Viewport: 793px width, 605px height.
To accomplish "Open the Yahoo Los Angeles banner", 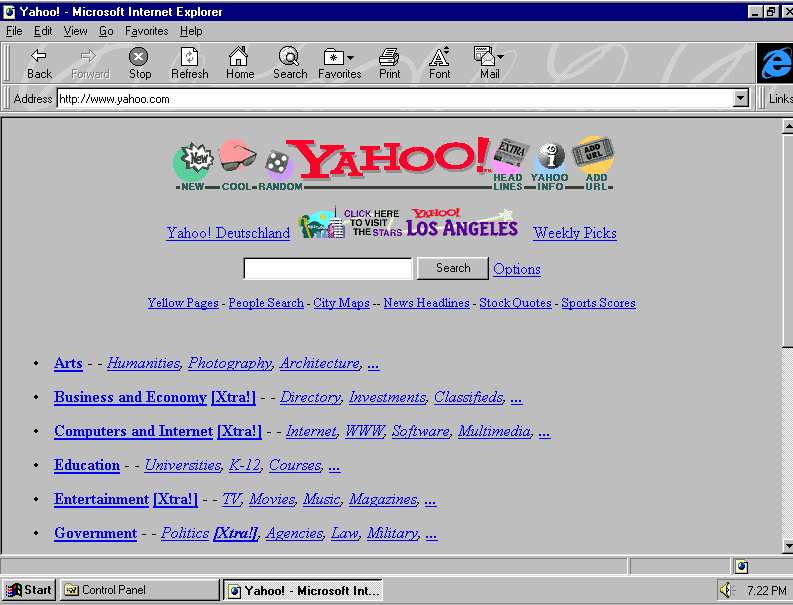I will [408, 223].
